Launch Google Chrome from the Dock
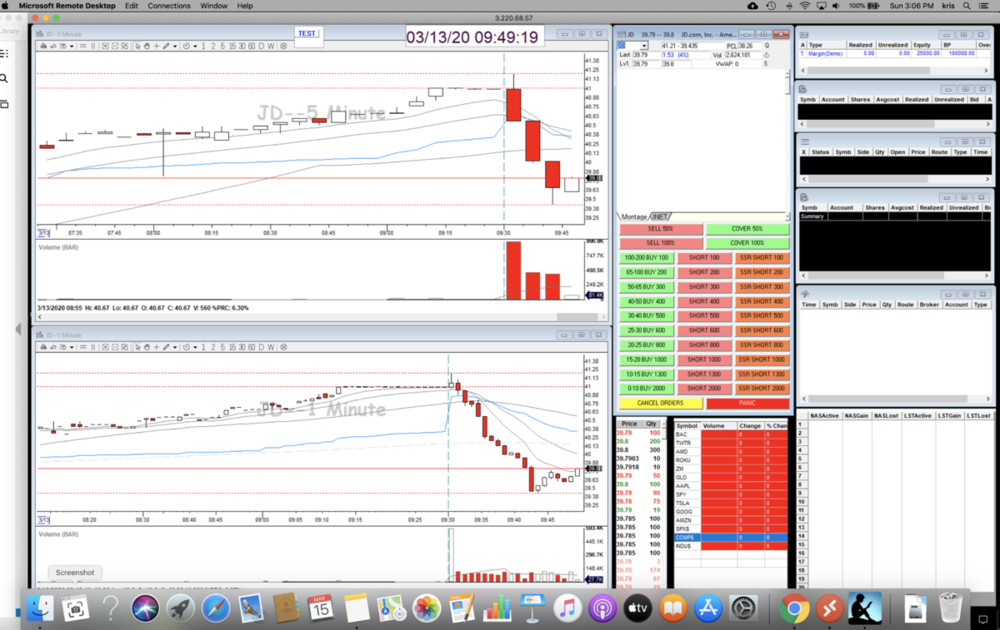Image resolution: width=1000 pixels, height=630 pixels. tap(795, 607)
